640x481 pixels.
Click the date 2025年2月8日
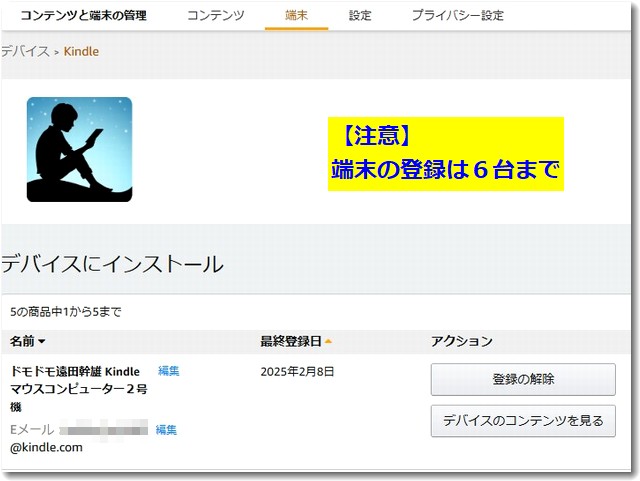click(x=297, y=372)
